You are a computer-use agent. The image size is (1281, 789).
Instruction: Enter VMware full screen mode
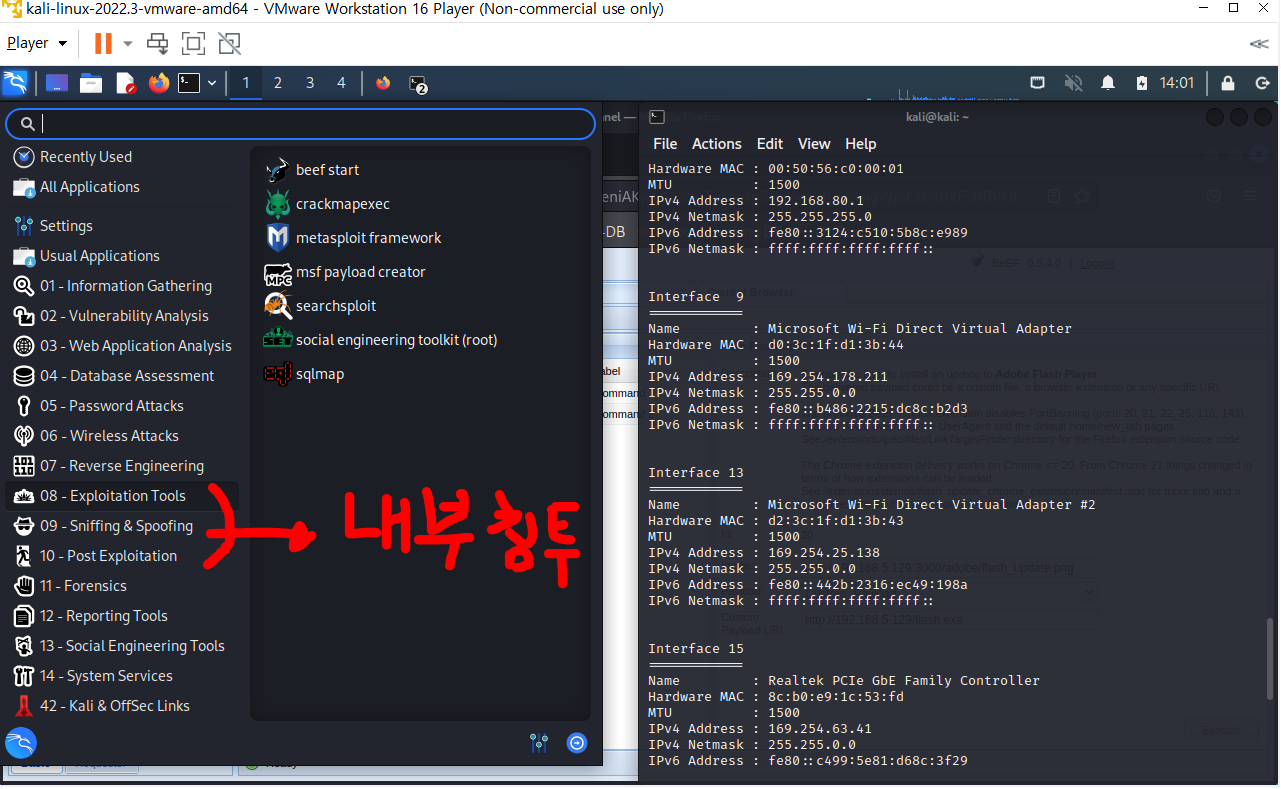pos(193,43)
